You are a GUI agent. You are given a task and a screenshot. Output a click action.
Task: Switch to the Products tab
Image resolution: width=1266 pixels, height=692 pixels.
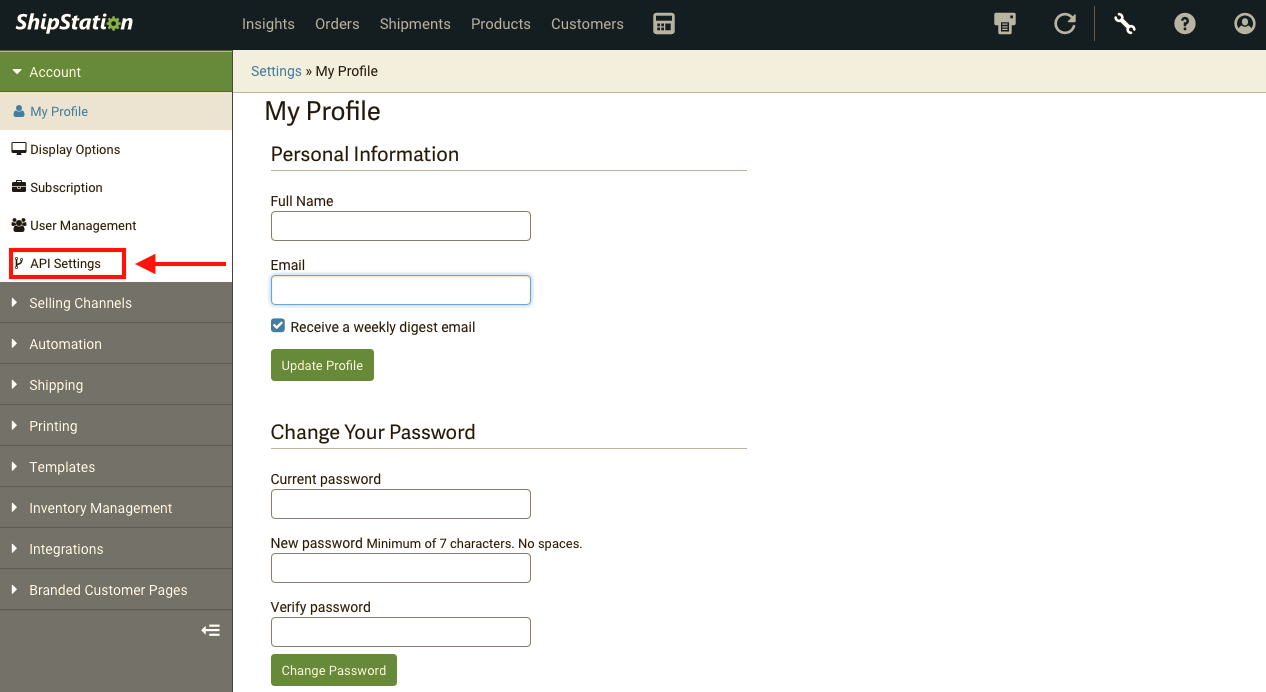(501, 24)
